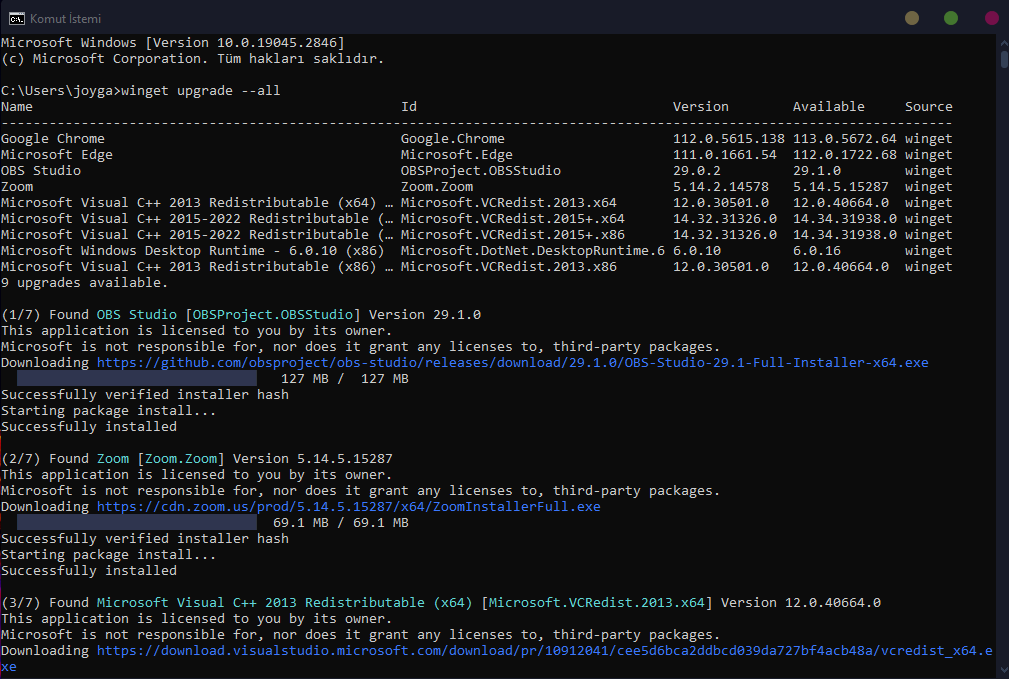Image resolution: width=1009 pixels, height=679 pixels.
Task: Click 'Microsoft Edge' in the Name column
Action: coord(57,154)
